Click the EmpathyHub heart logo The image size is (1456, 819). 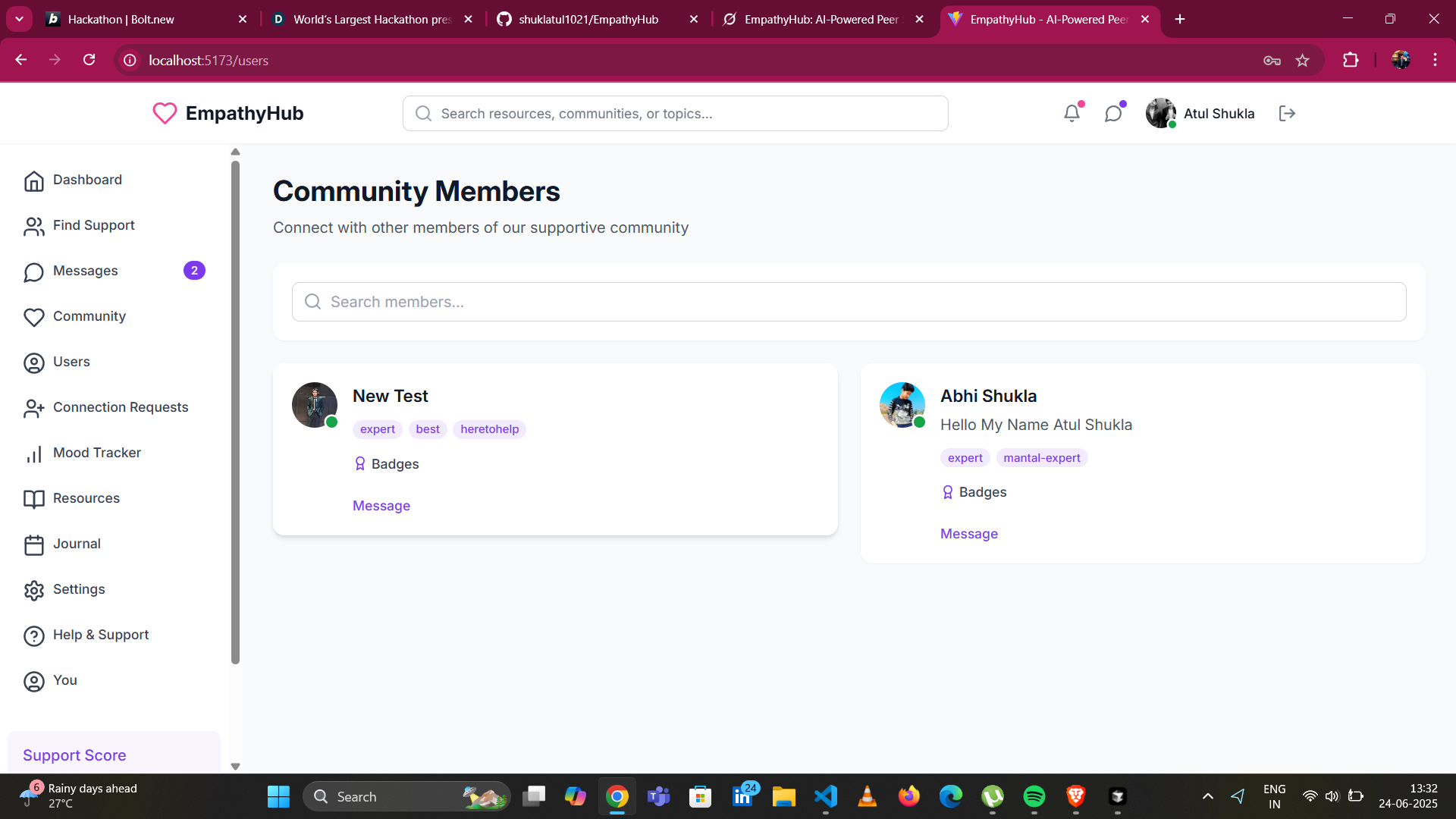(165, 113)
